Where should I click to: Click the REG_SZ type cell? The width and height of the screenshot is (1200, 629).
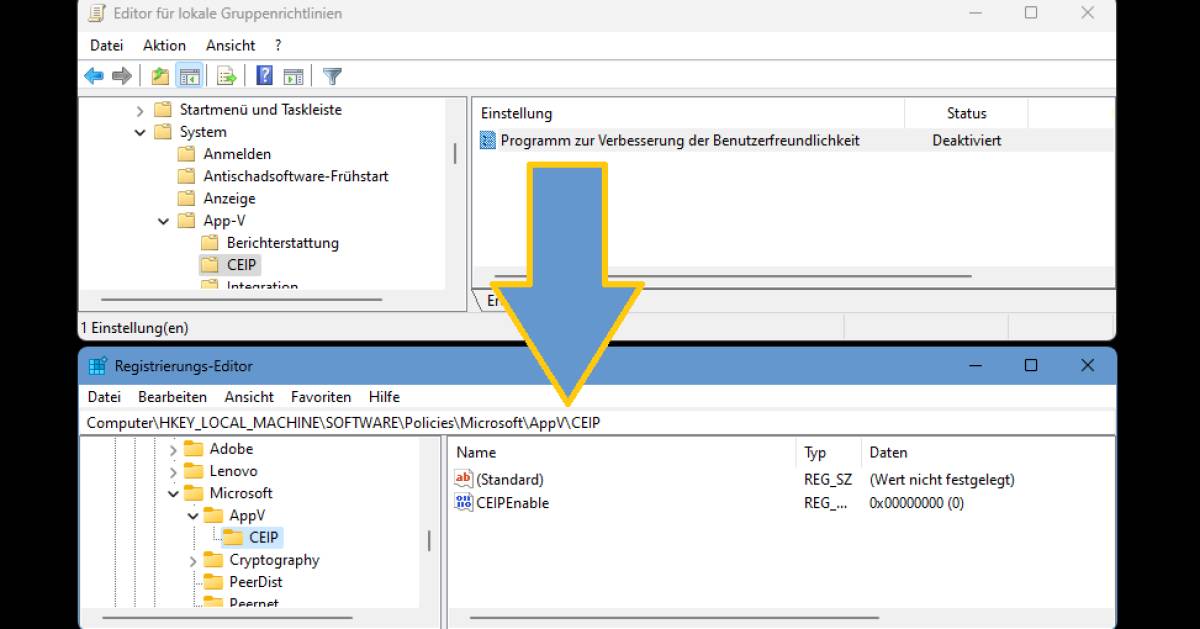pyautogui.click(x=828, y=480)
